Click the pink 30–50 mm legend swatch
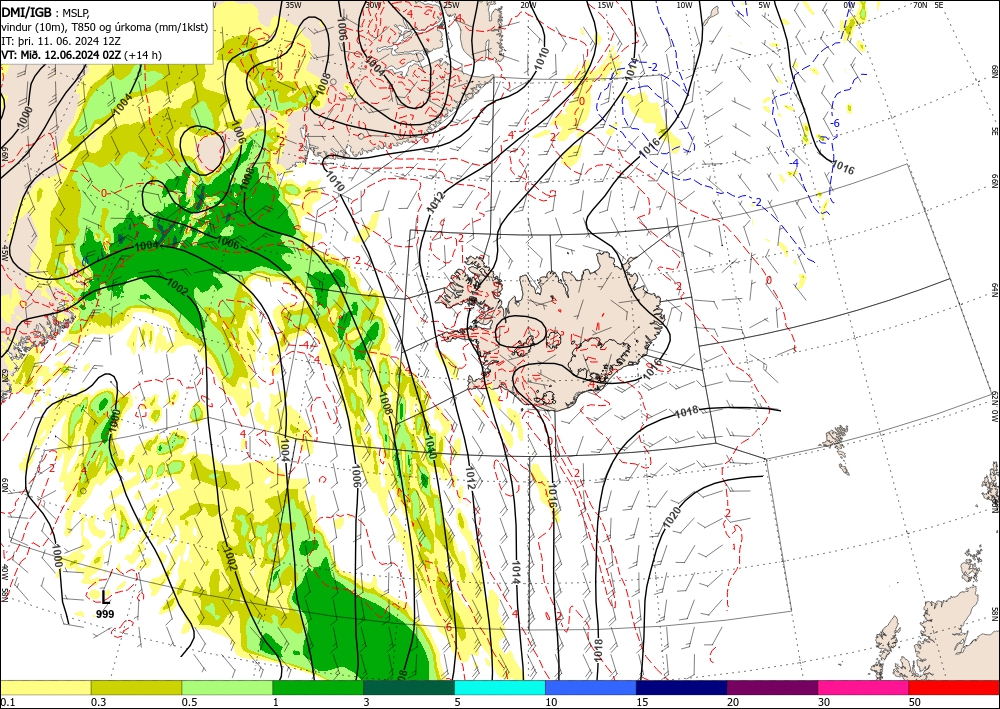 point(864,687)
